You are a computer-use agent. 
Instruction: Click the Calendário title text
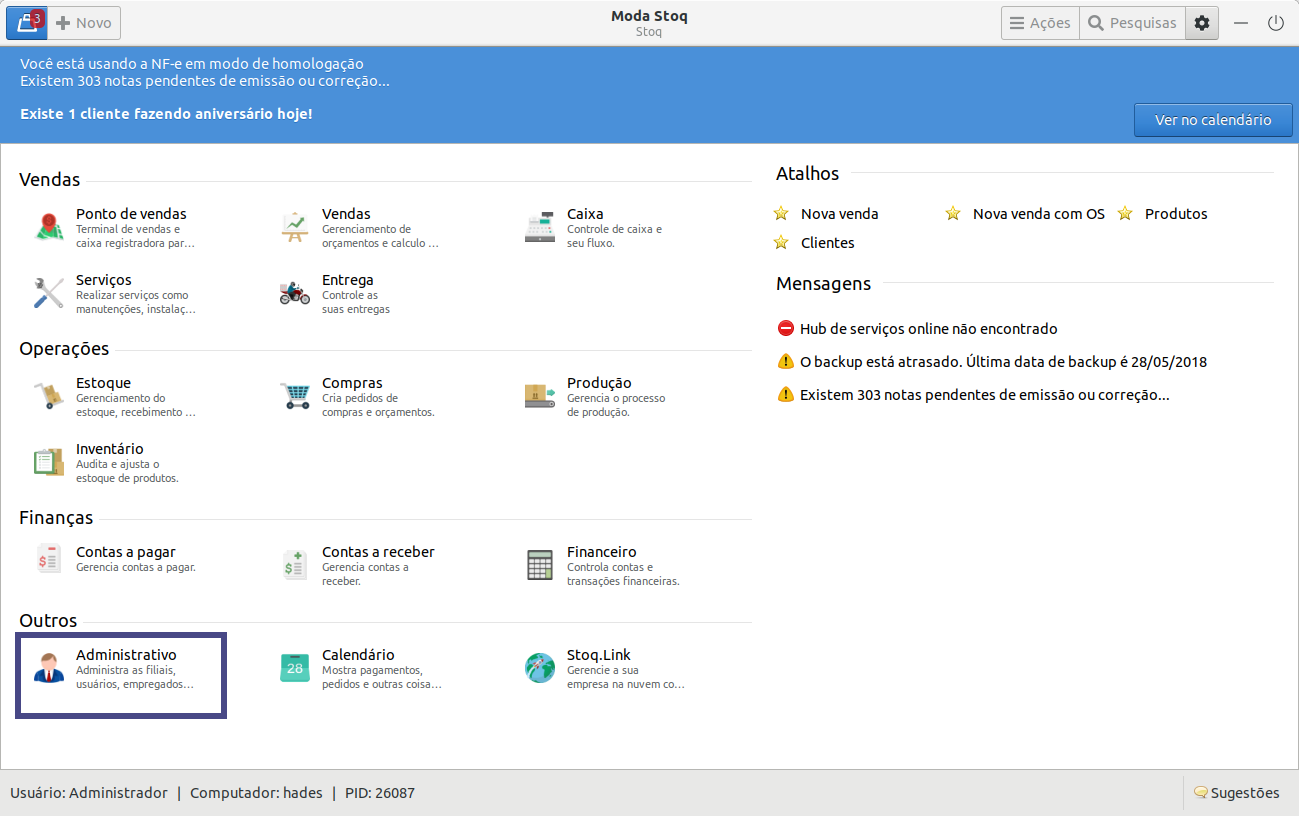click(358, 655)
